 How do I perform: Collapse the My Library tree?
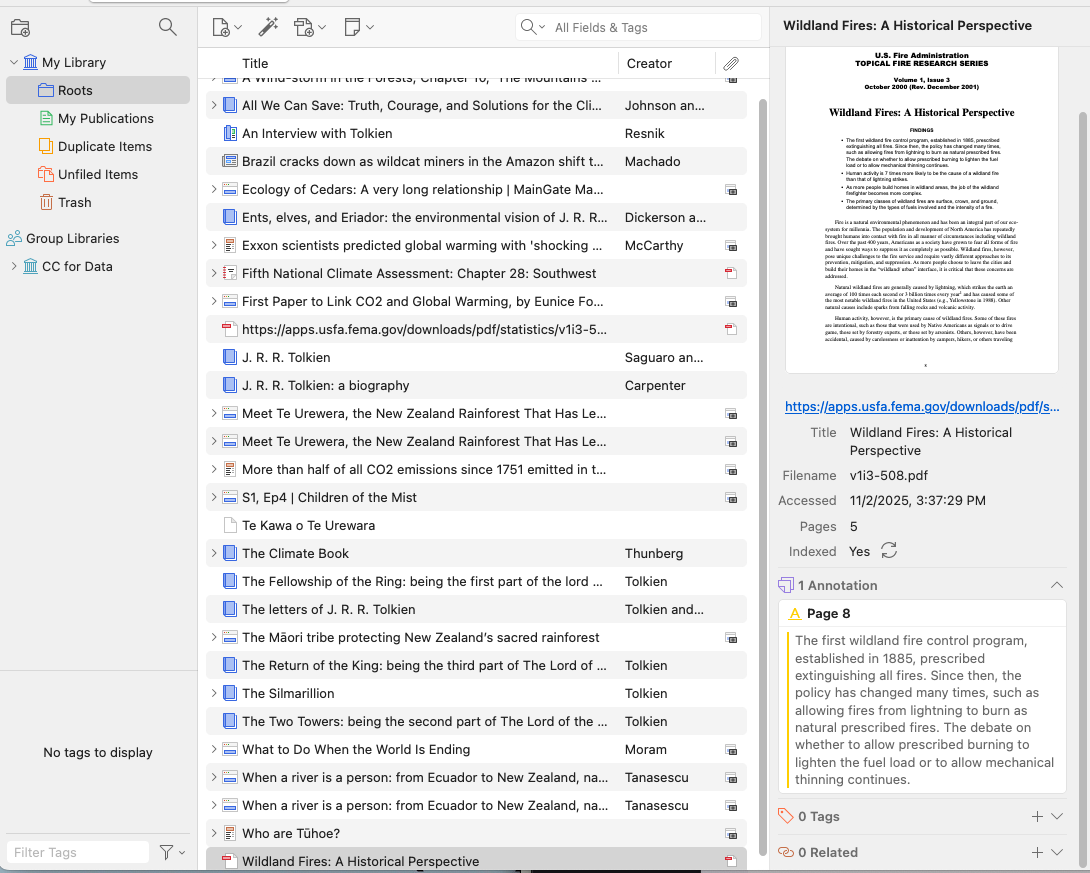(x=14, y=62)
